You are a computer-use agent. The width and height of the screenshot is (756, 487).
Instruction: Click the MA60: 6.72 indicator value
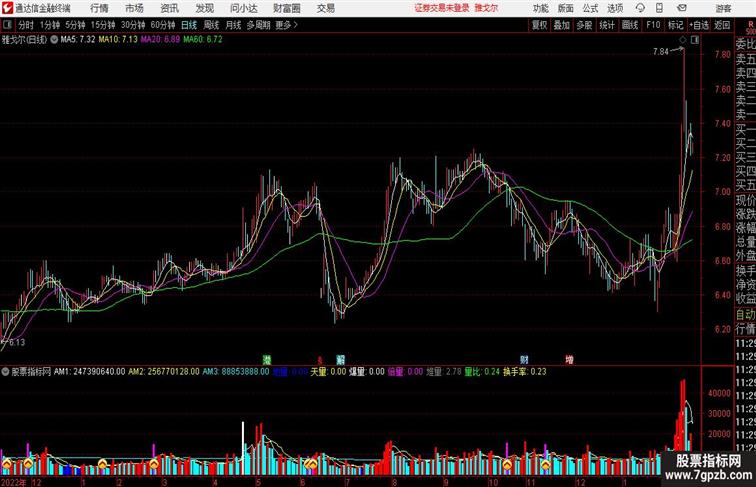[202, 40]
